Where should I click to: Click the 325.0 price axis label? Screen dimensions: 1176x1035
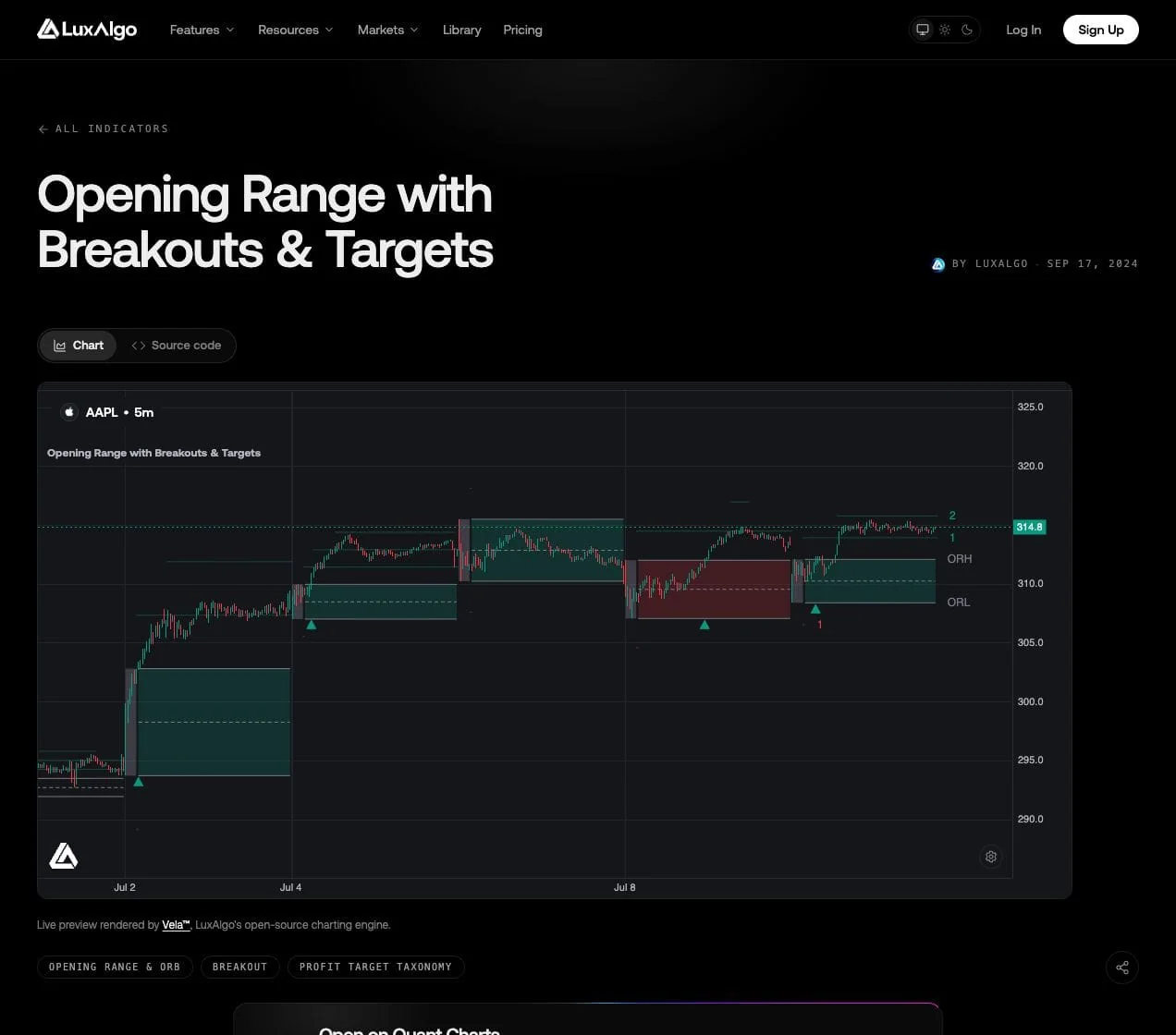click(1030, 407)
